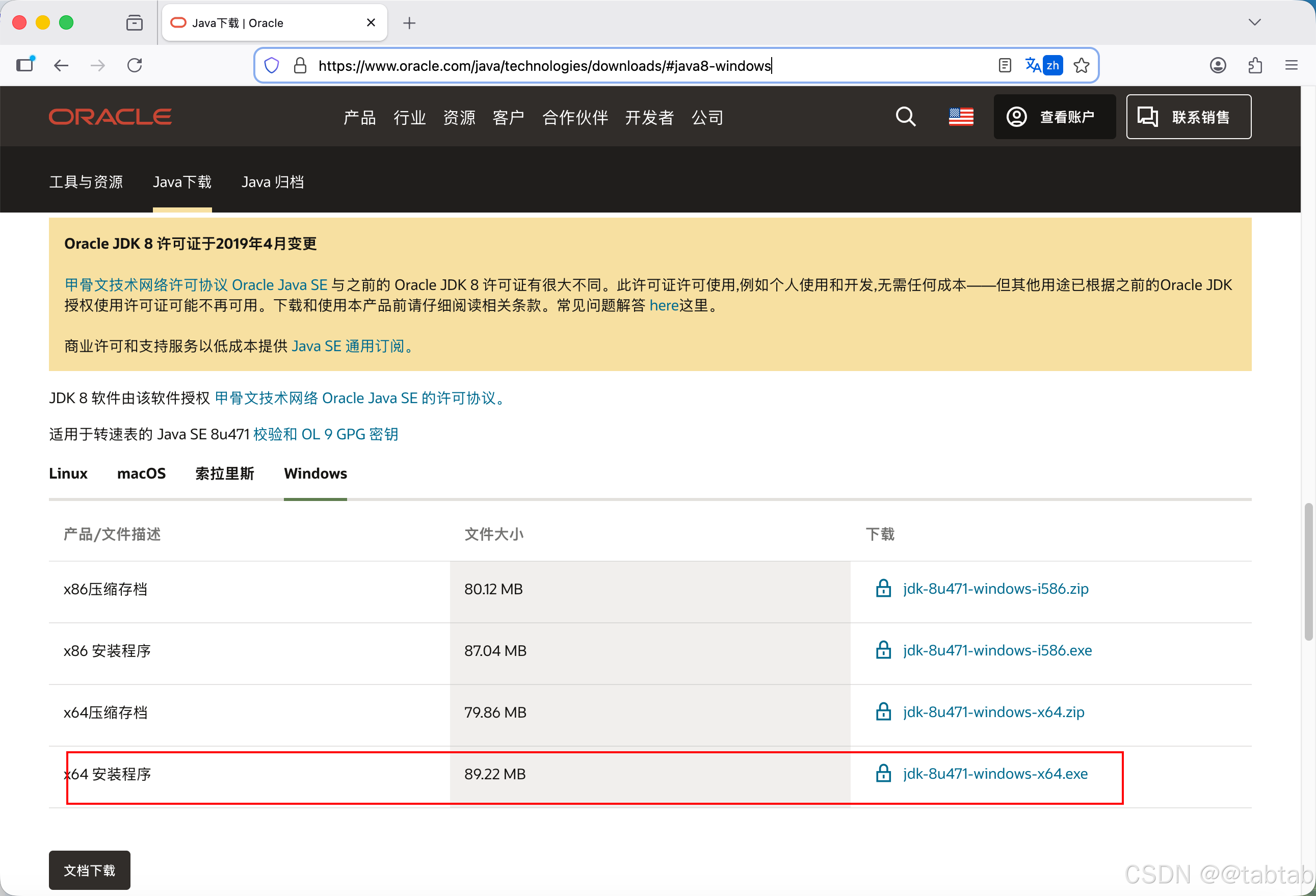Open the browser hamburger application menu
1316x896 pixels.
1291,66
